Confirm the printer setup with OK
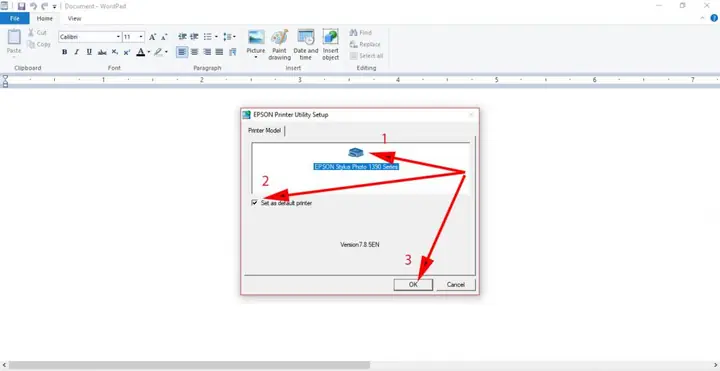The width and height of the screenshot is (720, 371). tap(413, 285)
